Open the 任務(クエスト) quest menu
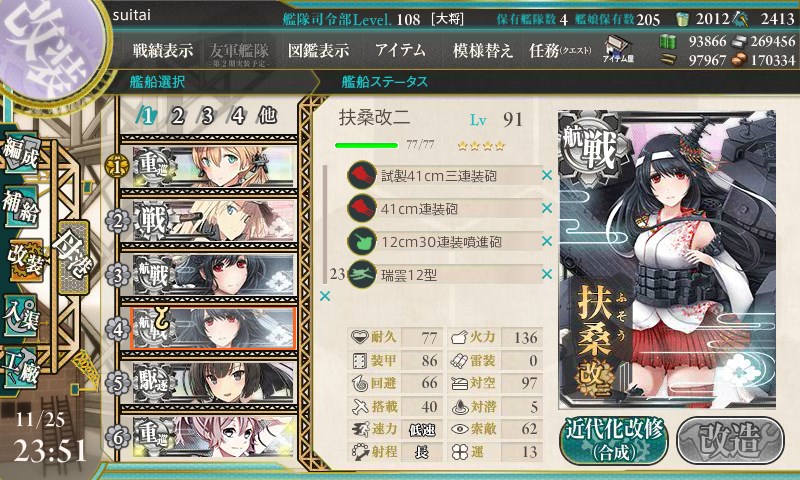800x480 pixels. point(560,50)
